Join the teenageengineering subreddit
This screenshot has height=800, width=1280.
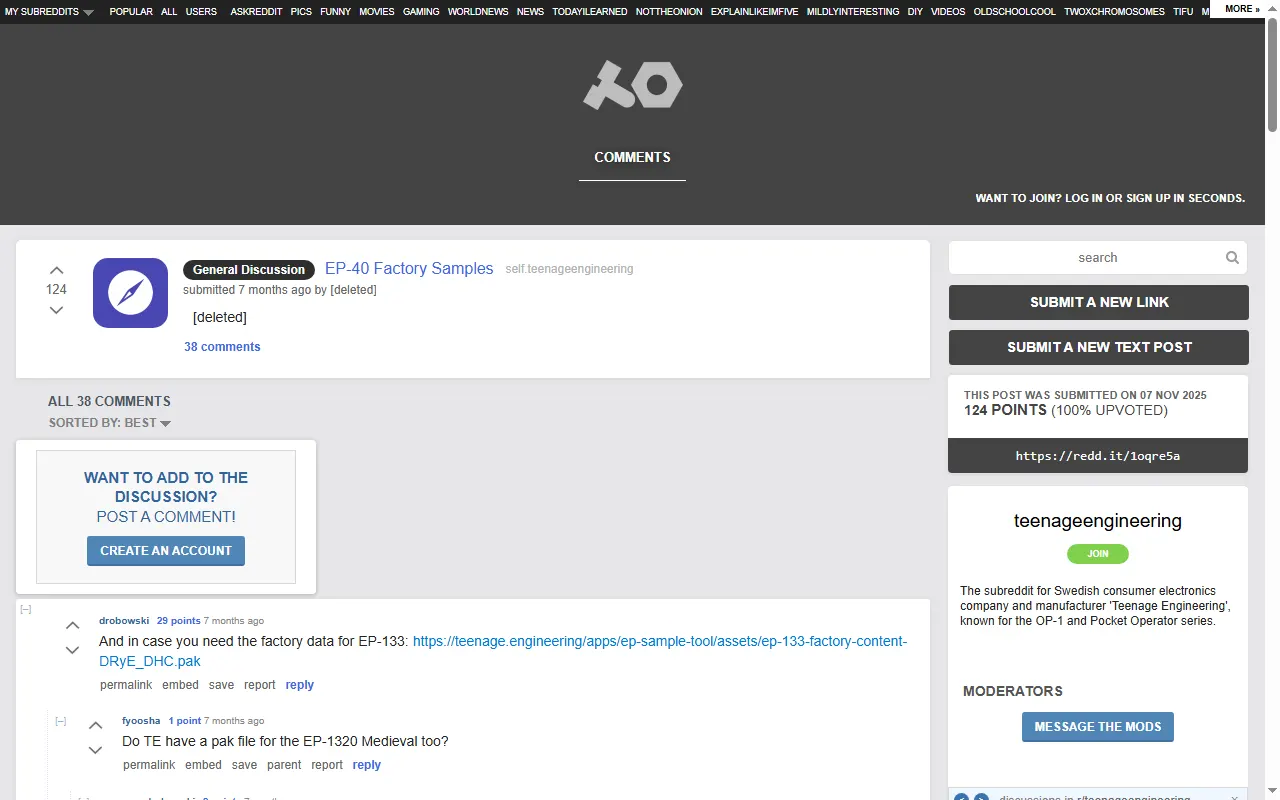(x=1098, y=553)
